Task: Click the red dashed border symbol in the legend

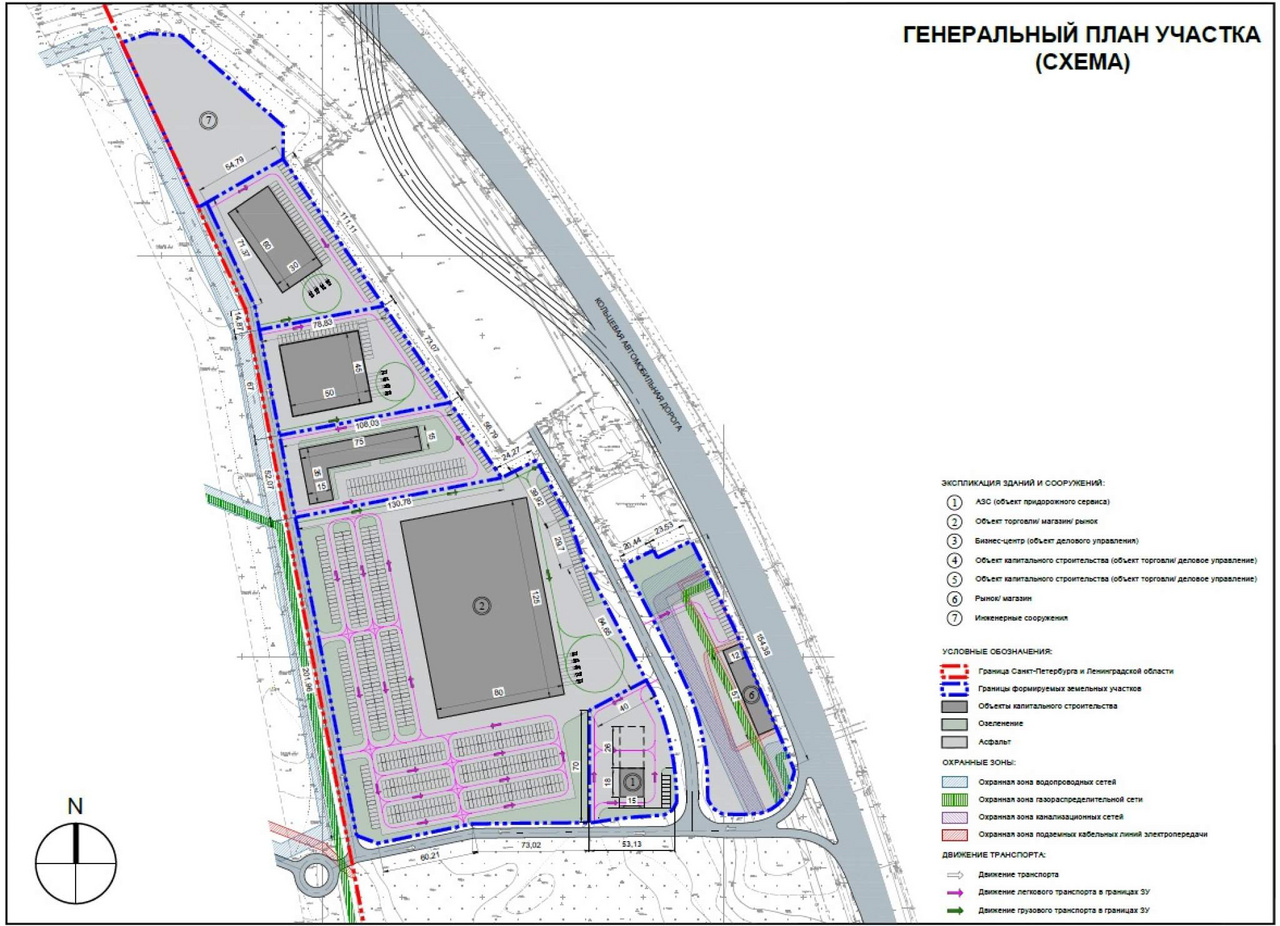Action: [x=955, y=670]
